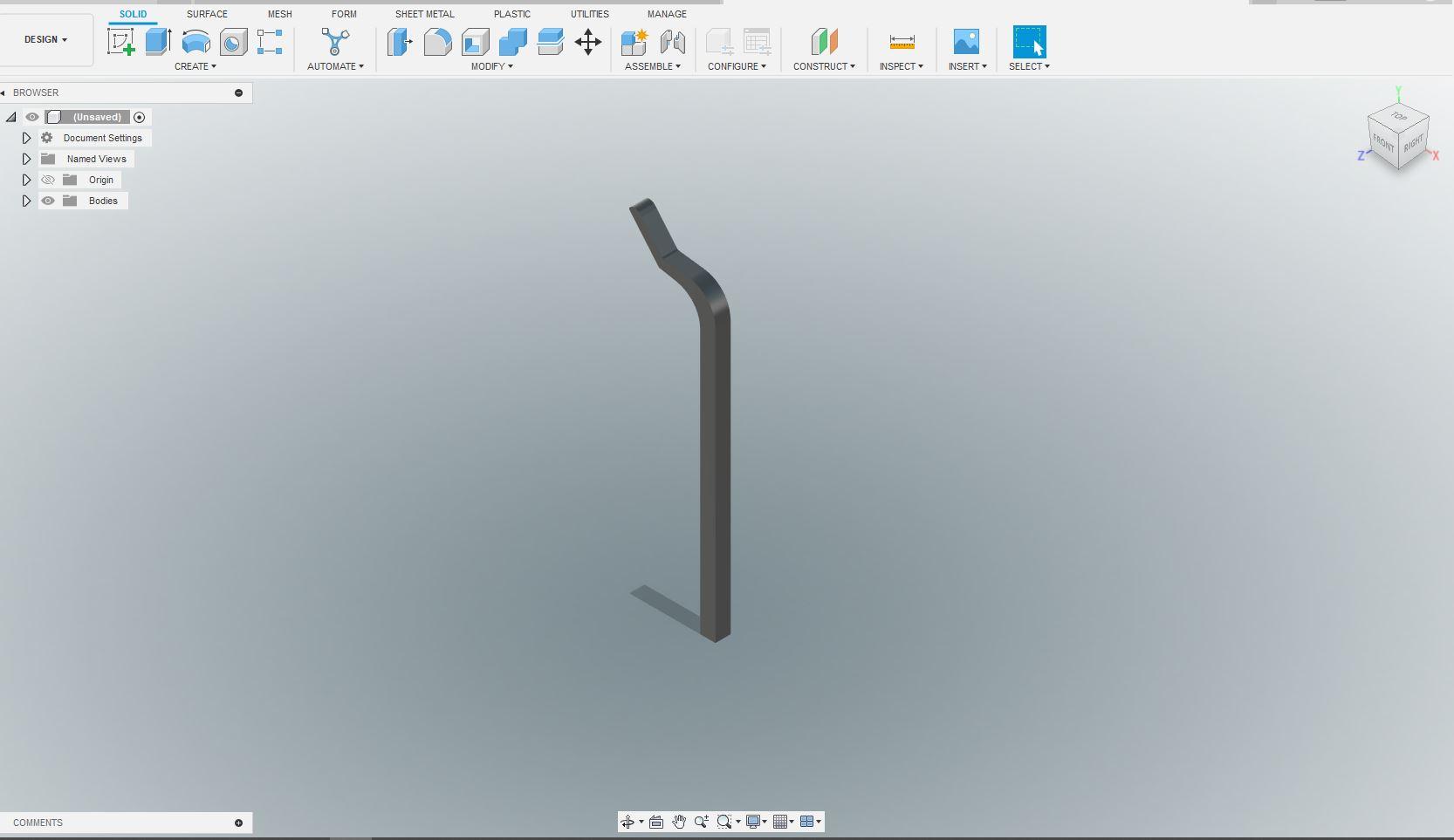
Task: Select the Pan hand tool
Action: pyautogui.click(x=679, y=822)
